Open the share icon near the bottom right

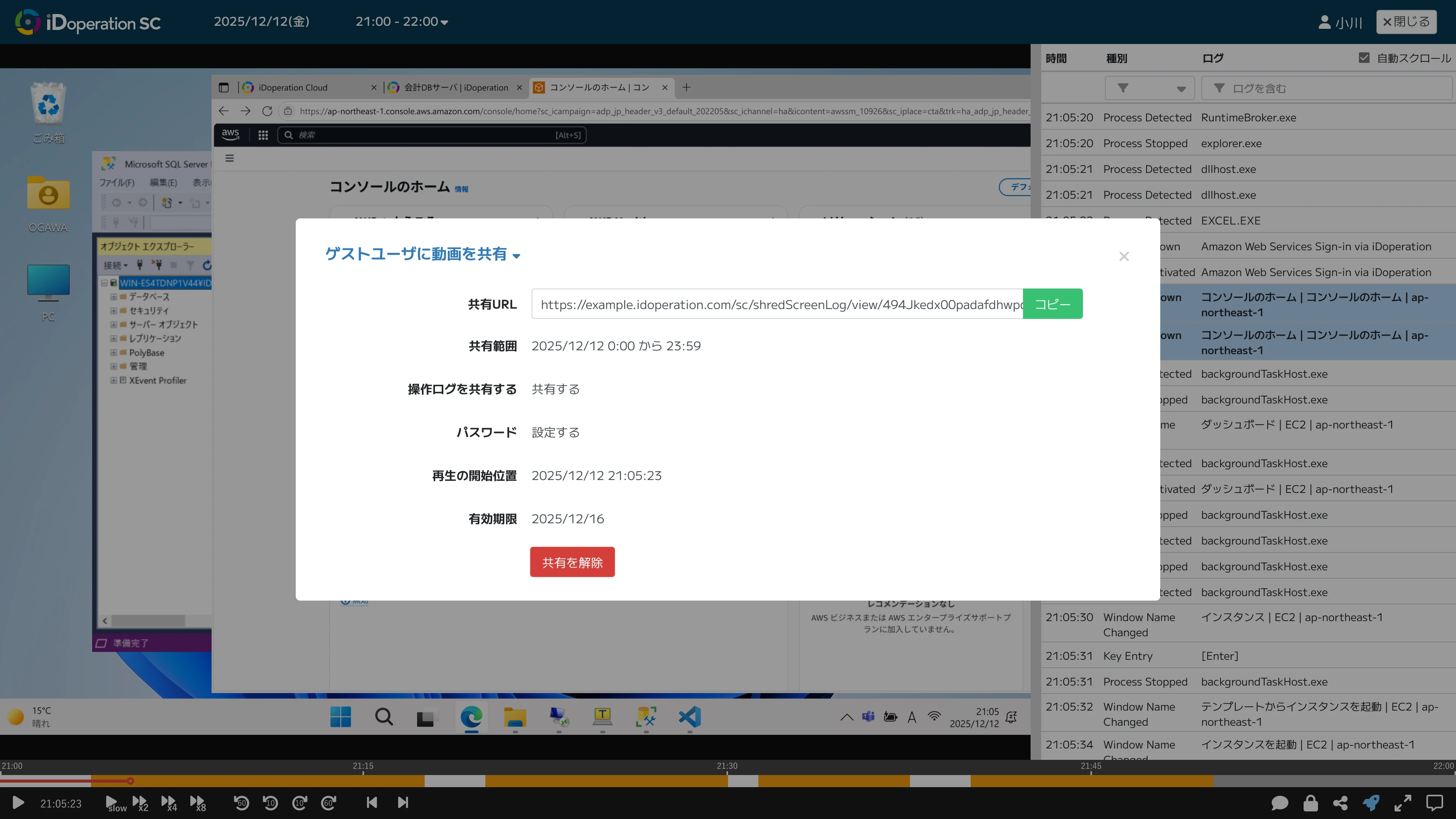tap(1341, 803)
